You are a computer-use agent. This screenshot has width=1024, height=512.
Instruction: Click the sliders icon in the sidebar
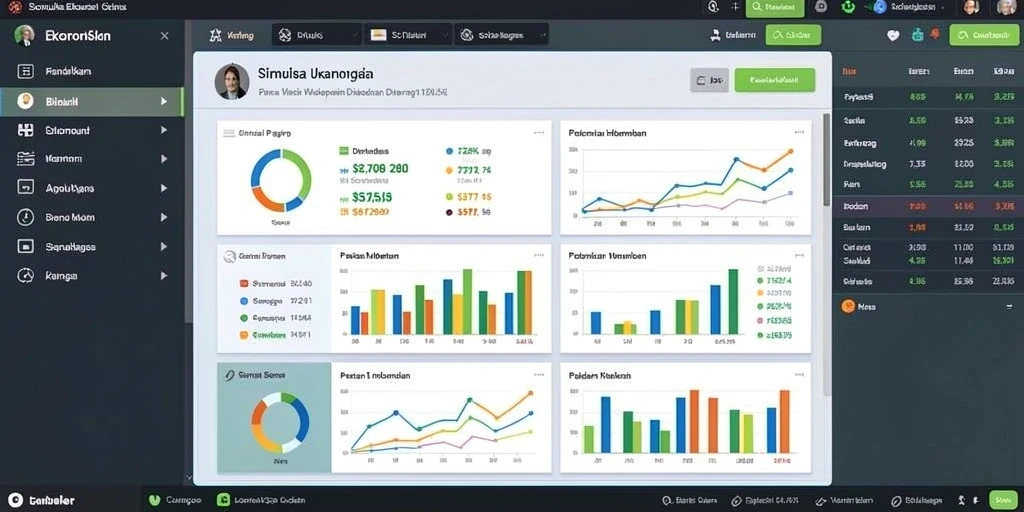[25, 159]
